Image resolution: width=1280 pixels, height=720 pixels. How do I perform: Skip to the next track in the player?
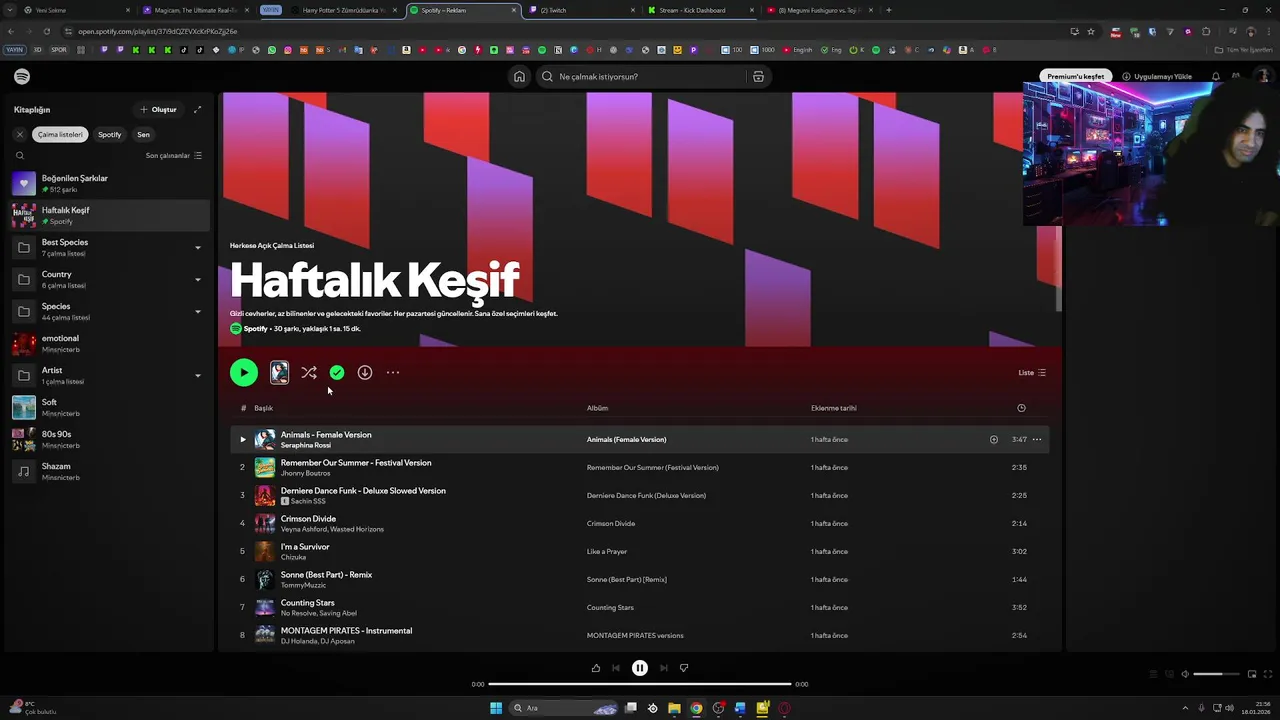664,668
